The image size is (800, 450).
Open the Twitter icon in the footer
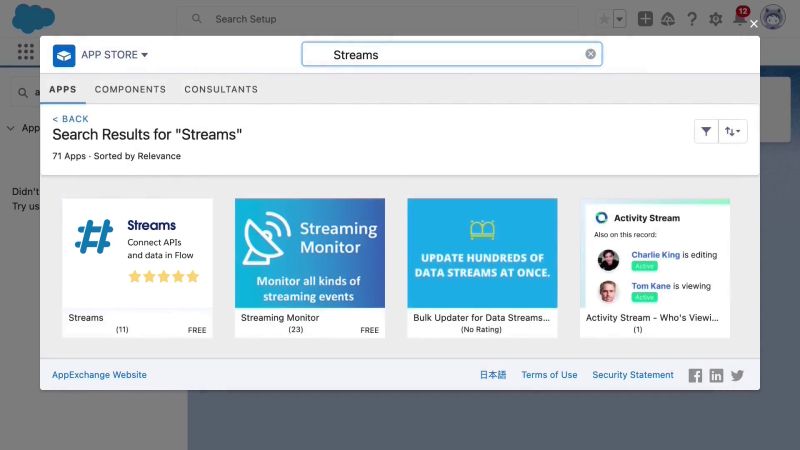click(x=737, y=376)
